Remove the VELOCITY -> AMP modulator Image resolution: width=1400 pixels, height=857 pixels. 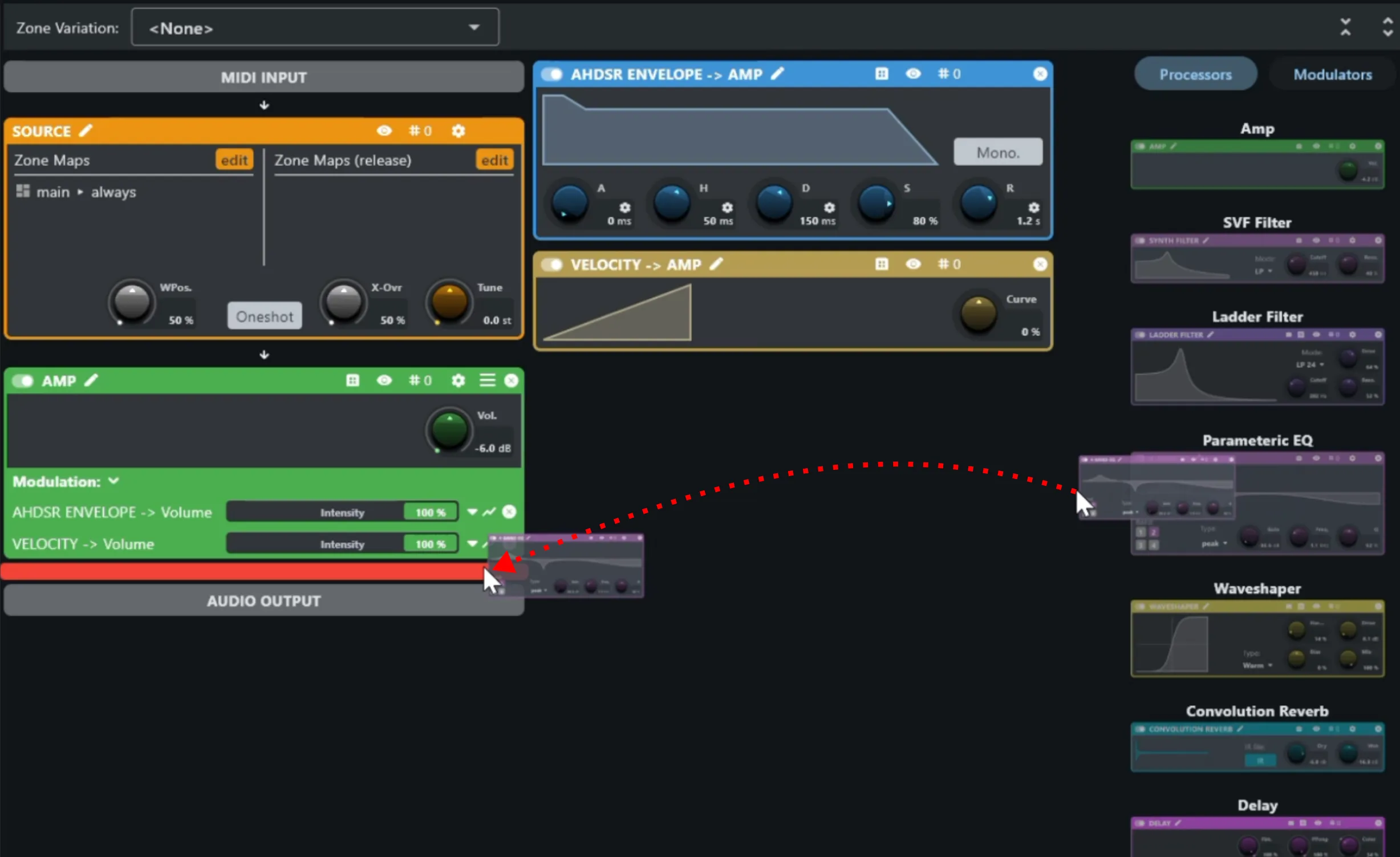[1040, 264]
